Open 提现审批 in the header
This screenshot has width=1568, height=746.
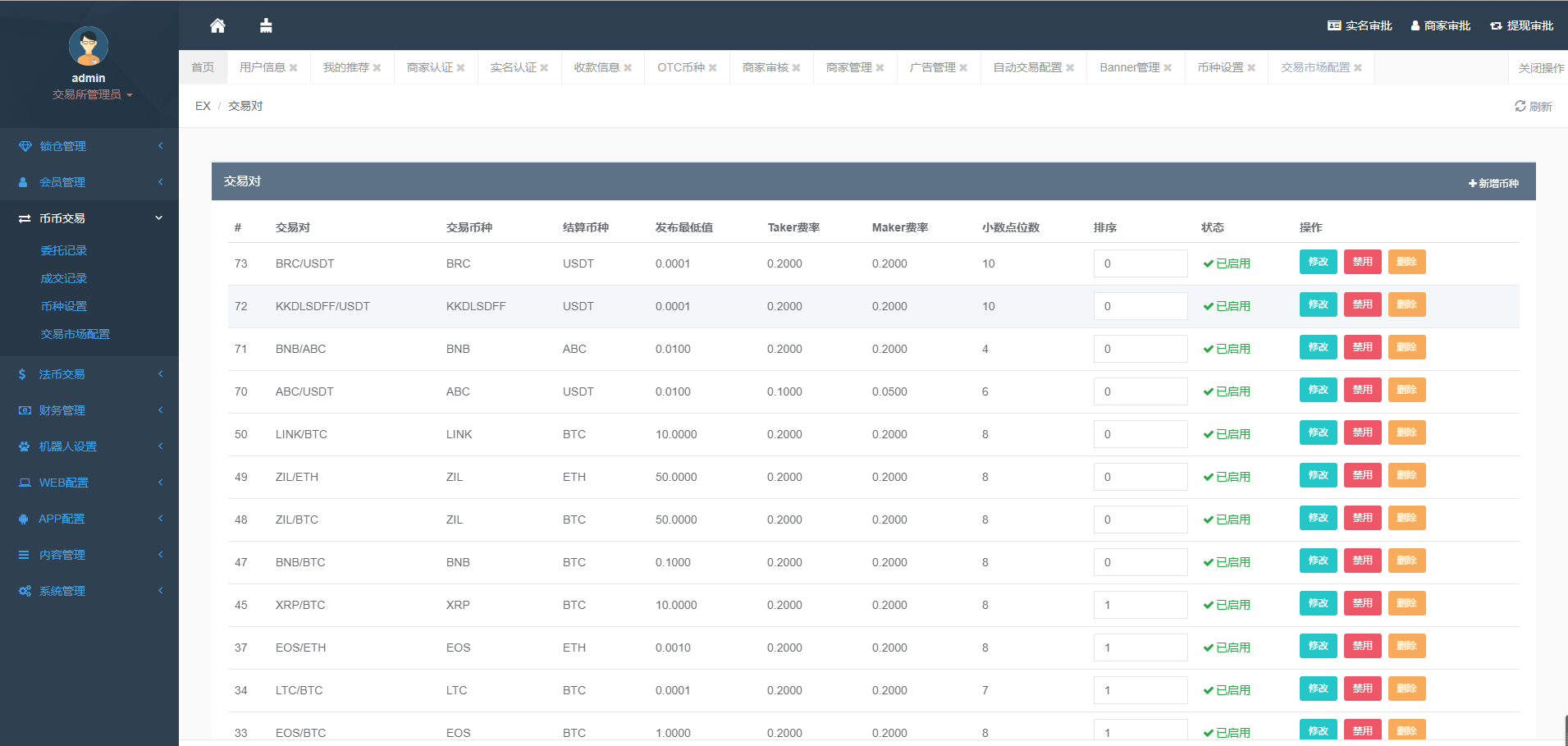pyautogui.click(x=1521, y=25)
